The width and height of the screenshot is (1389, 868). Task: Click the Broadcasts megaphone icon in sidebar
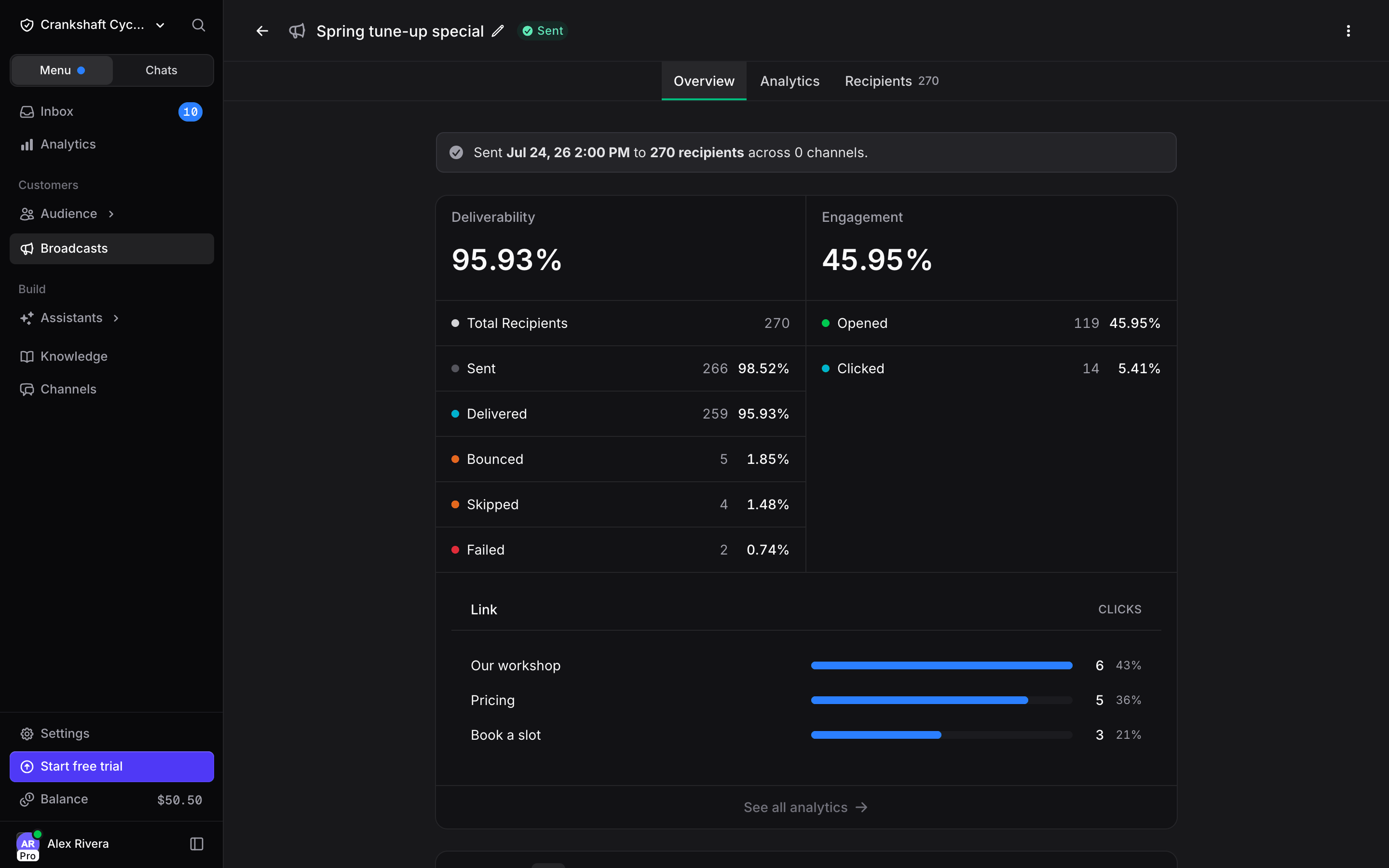coord(27,248)
